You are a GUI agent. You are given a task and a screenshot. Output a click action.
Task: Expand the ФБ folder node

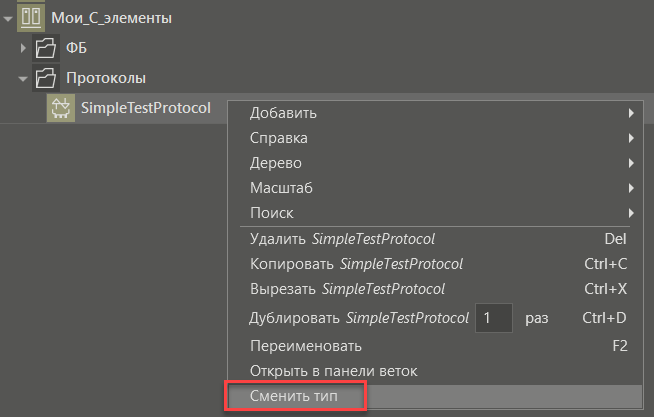click(x=23, y=48)
